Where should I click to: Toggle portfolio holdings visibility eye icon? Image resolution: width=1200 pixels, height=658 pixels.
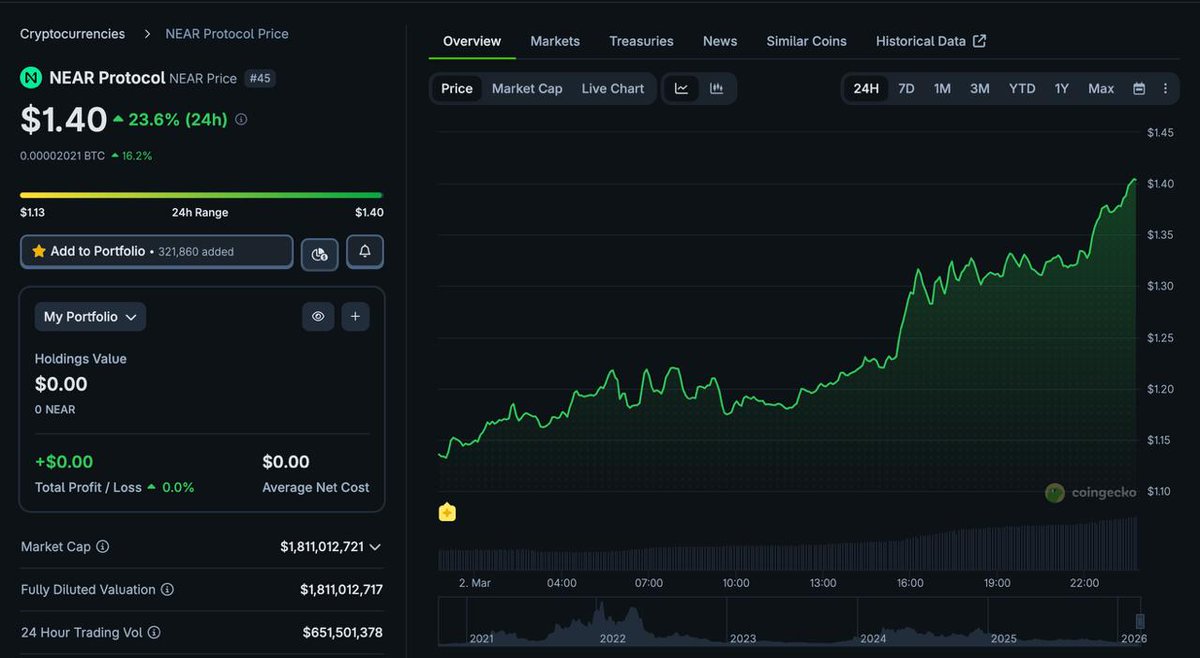coord(318,317)
